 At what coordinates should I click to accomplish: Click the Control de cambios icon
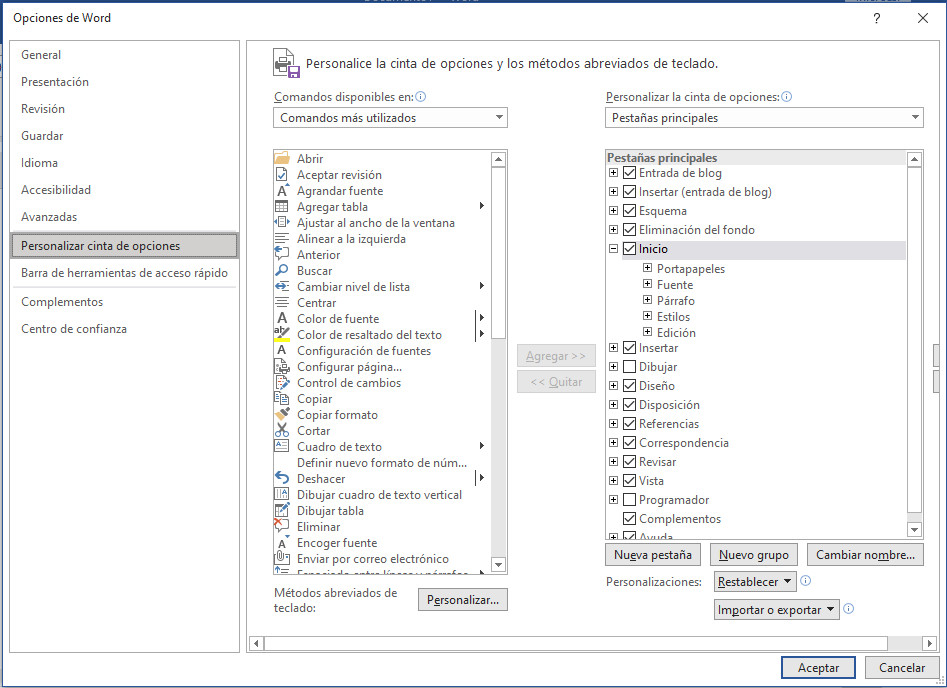(x=282, y=383)
